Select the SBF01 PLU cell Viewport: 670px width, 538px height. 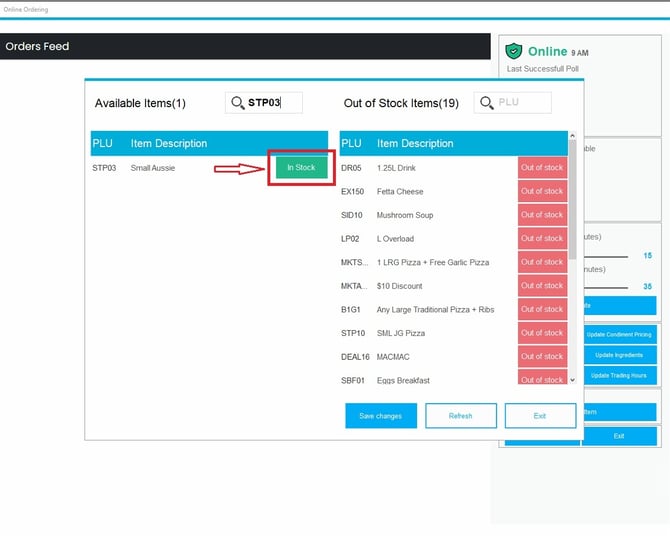coord(353,380)
